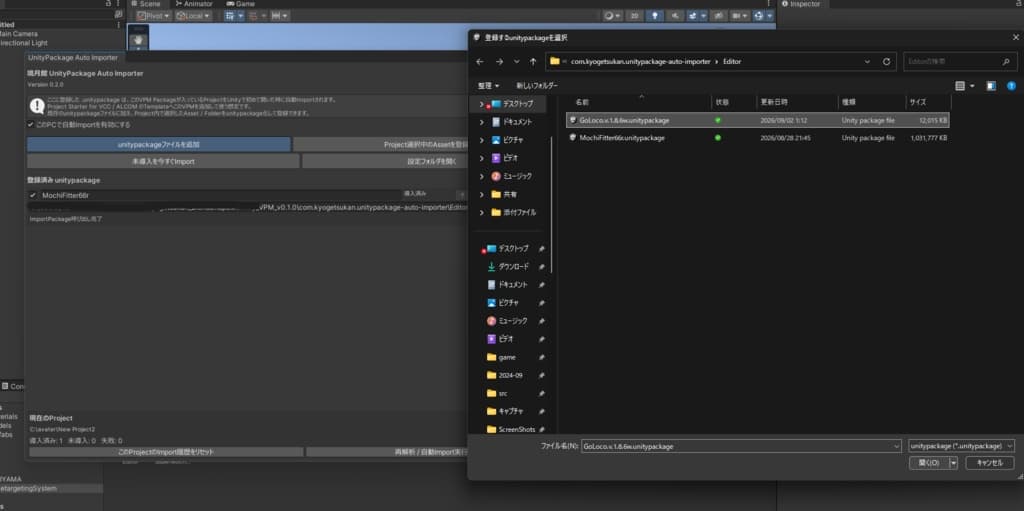Toggle the preview pane icon

click(991, 86)
